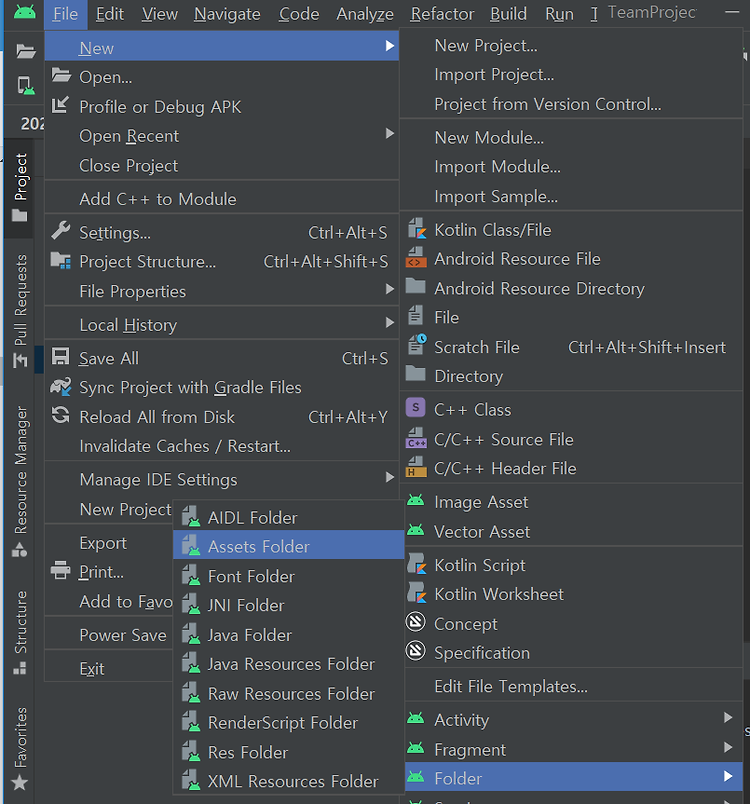Click the open folder toolbar icon
Screen dimensions: 750x804
(25, 51)
